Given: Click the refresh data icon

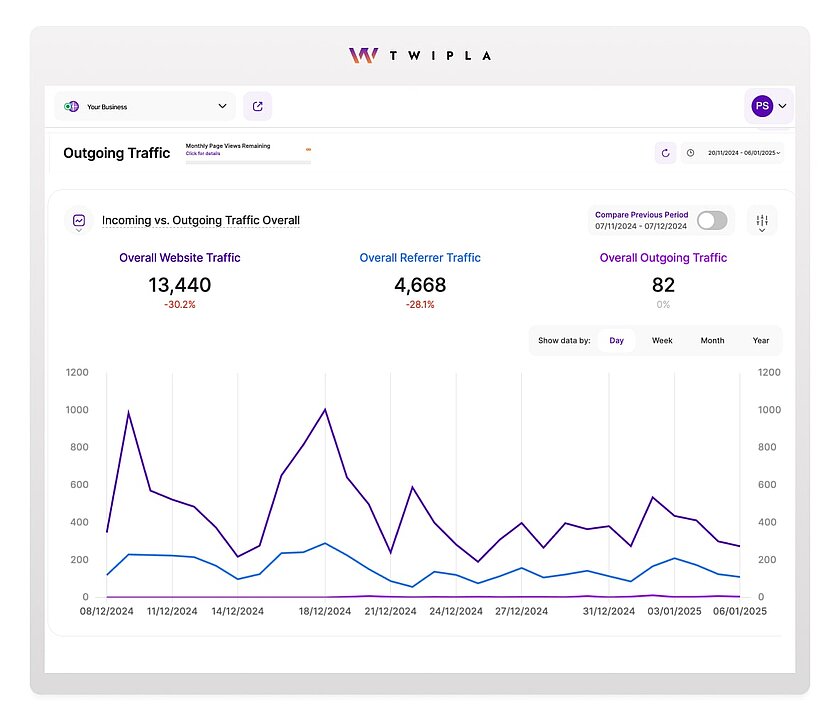Looking at the screenshot, I should coord(664,152).
